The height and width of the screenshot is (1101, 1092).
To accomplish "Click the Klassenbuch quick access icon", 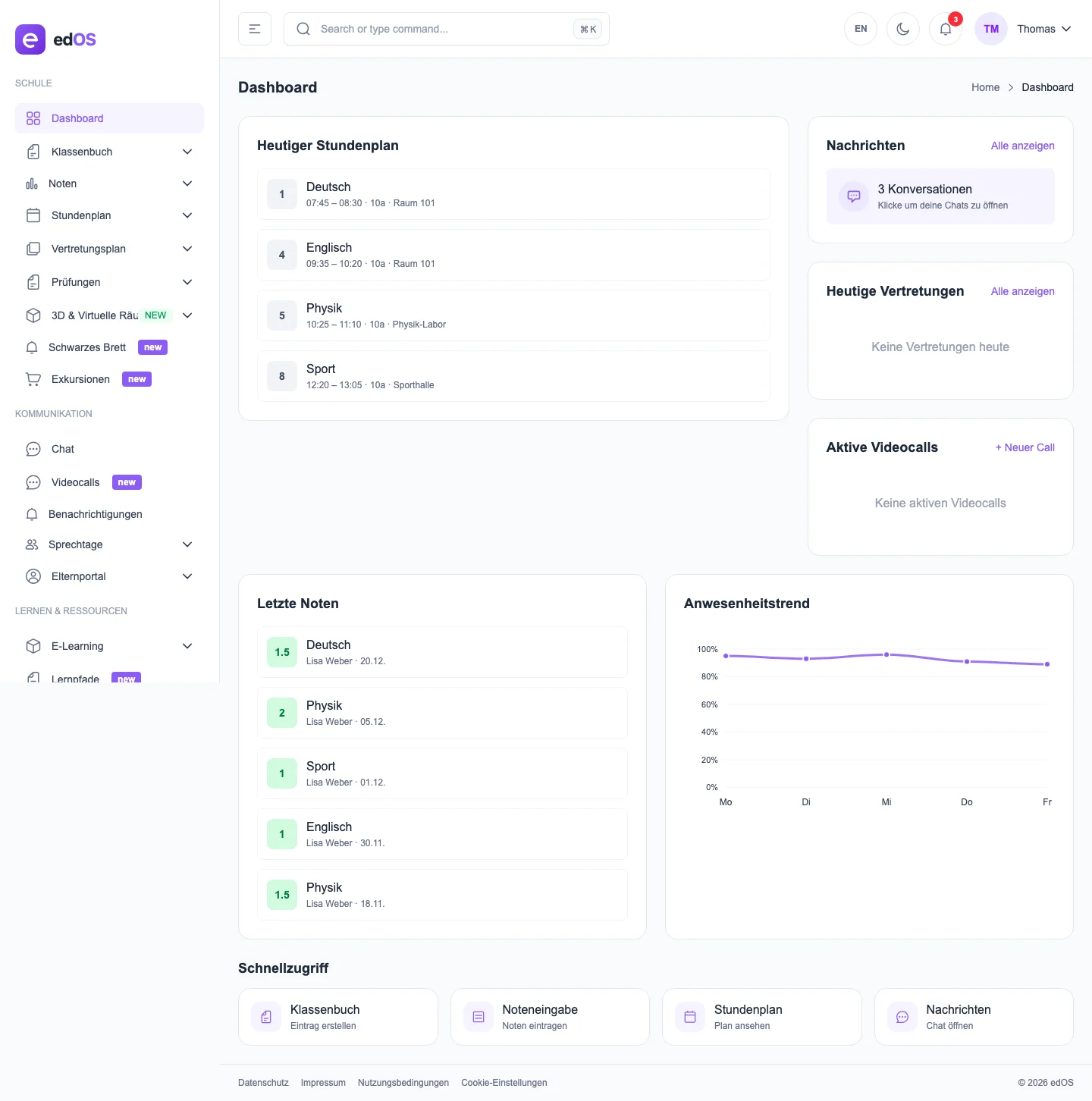I will point(266,1017).
